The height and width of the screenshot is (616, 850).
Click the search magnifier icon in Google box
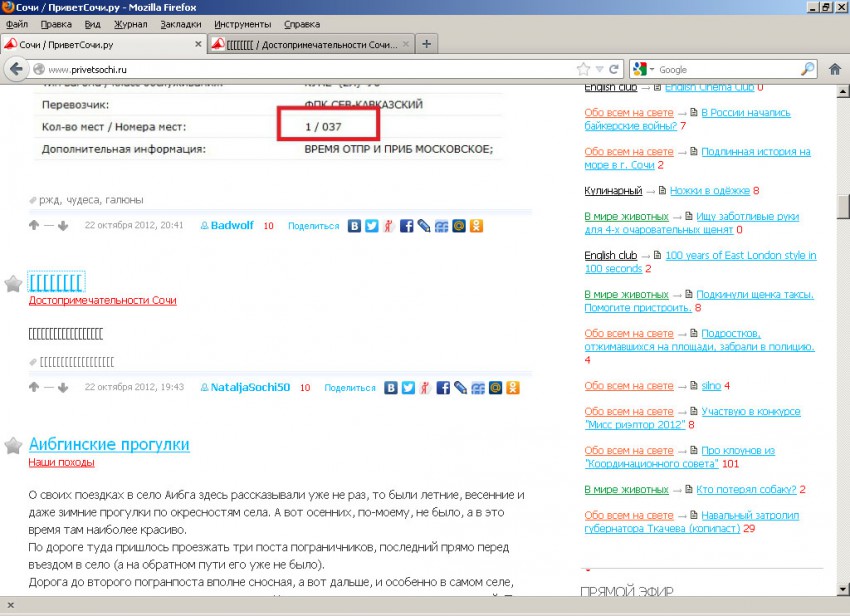click(808, 69)
